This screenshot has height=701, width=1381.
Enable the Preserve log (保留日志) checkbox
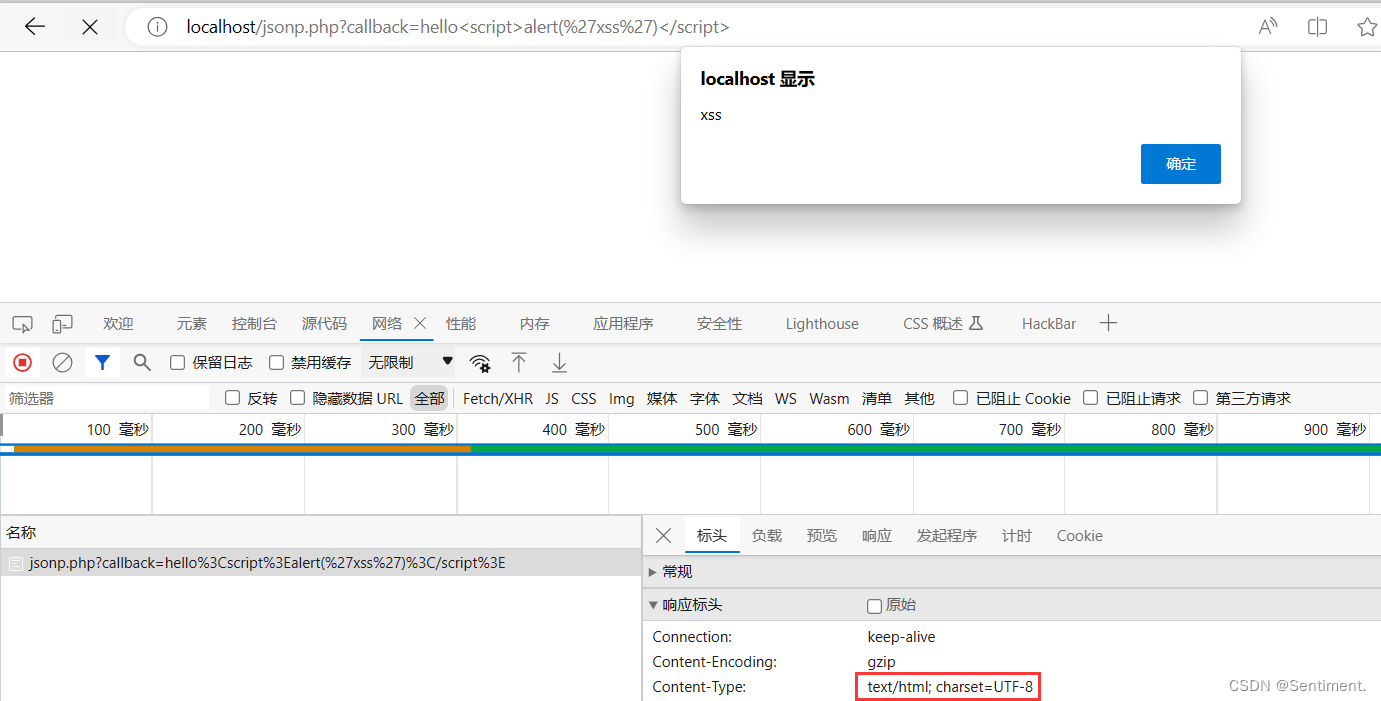[177, 363]
